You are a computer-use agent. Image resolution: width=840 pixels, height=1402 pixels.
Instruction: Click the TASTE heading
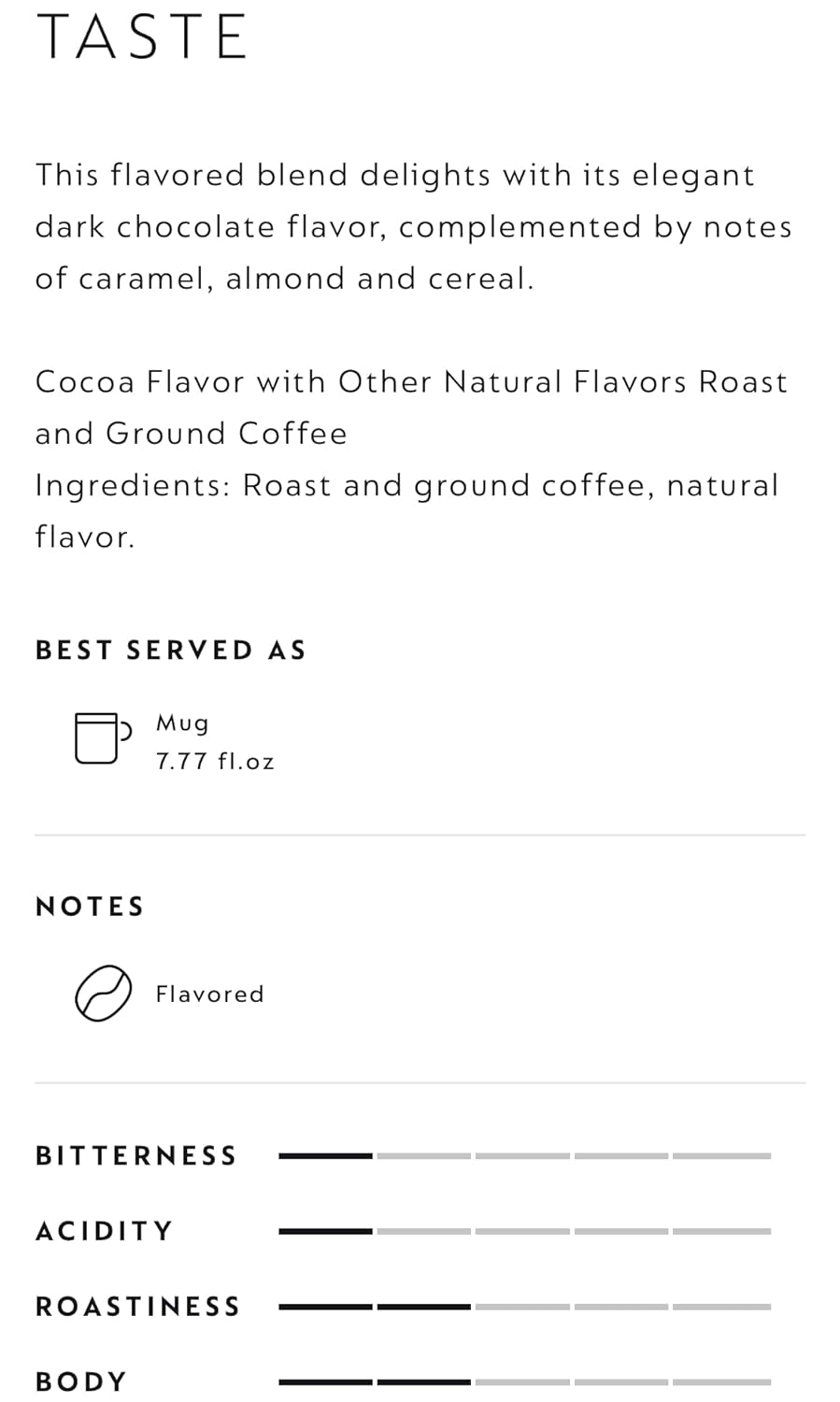click(x=142, y=37)
